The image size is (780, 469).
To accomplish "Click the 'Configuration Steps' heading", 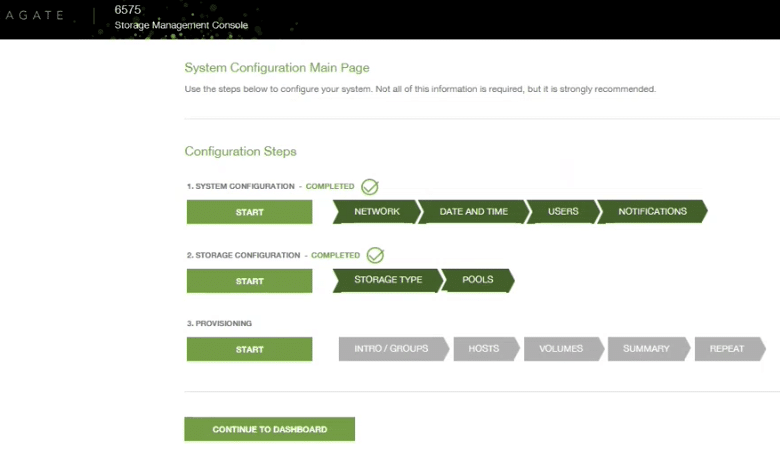I will 240,151.
